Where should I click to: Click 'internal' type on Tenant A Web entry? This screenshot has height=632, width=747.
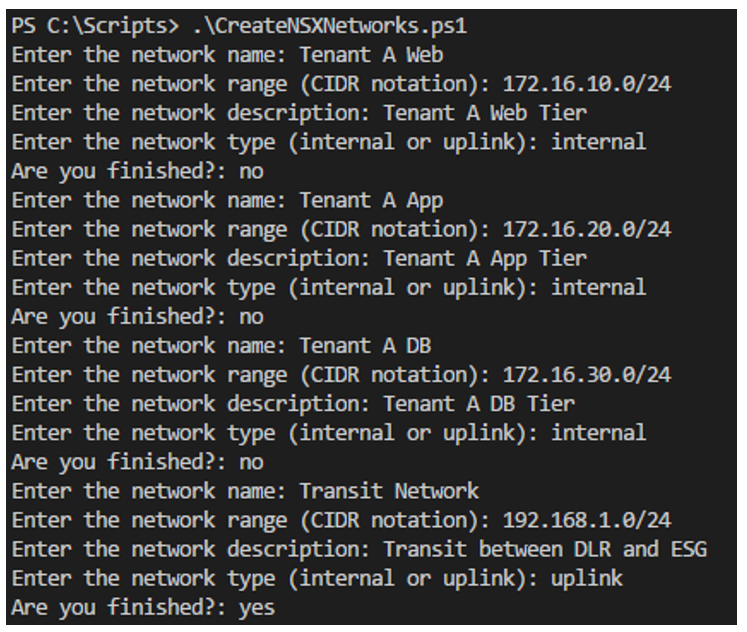click(599, 142)
